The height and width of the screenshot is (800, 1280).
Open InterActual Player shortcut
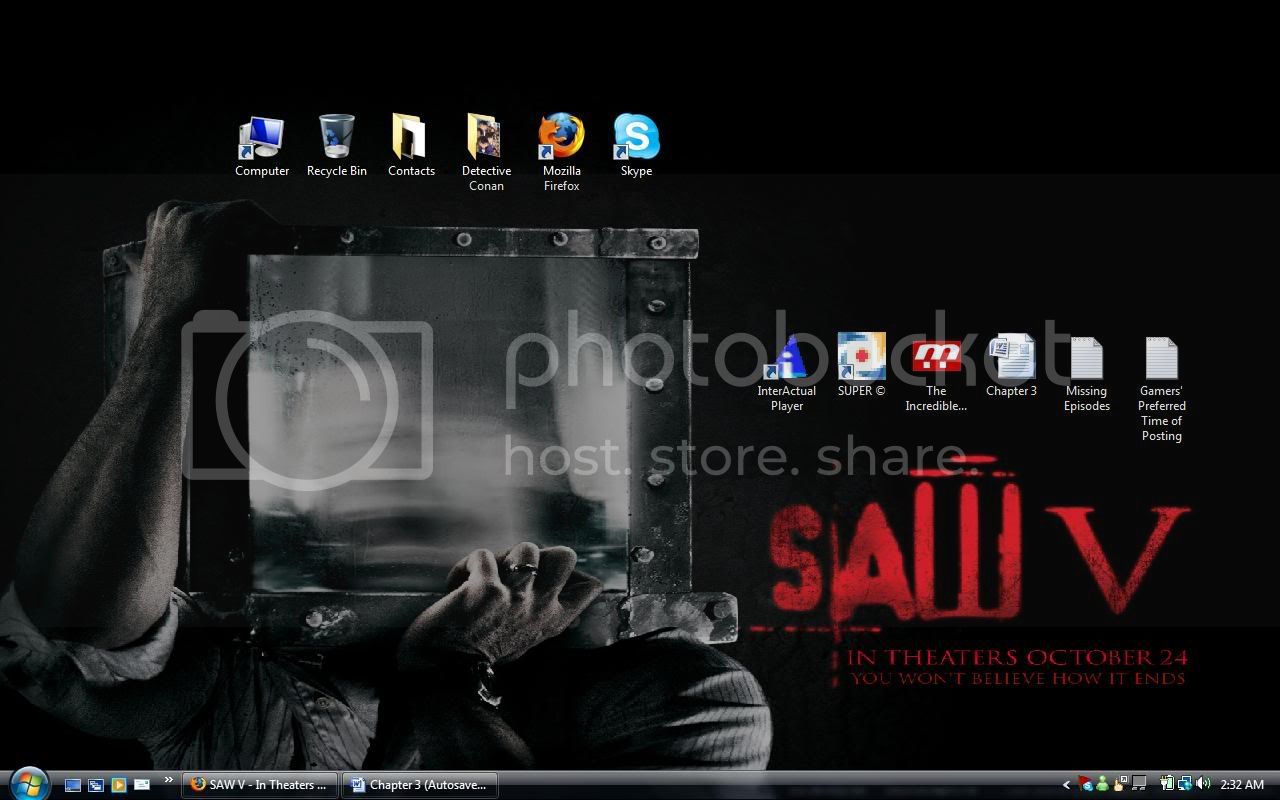787,358
